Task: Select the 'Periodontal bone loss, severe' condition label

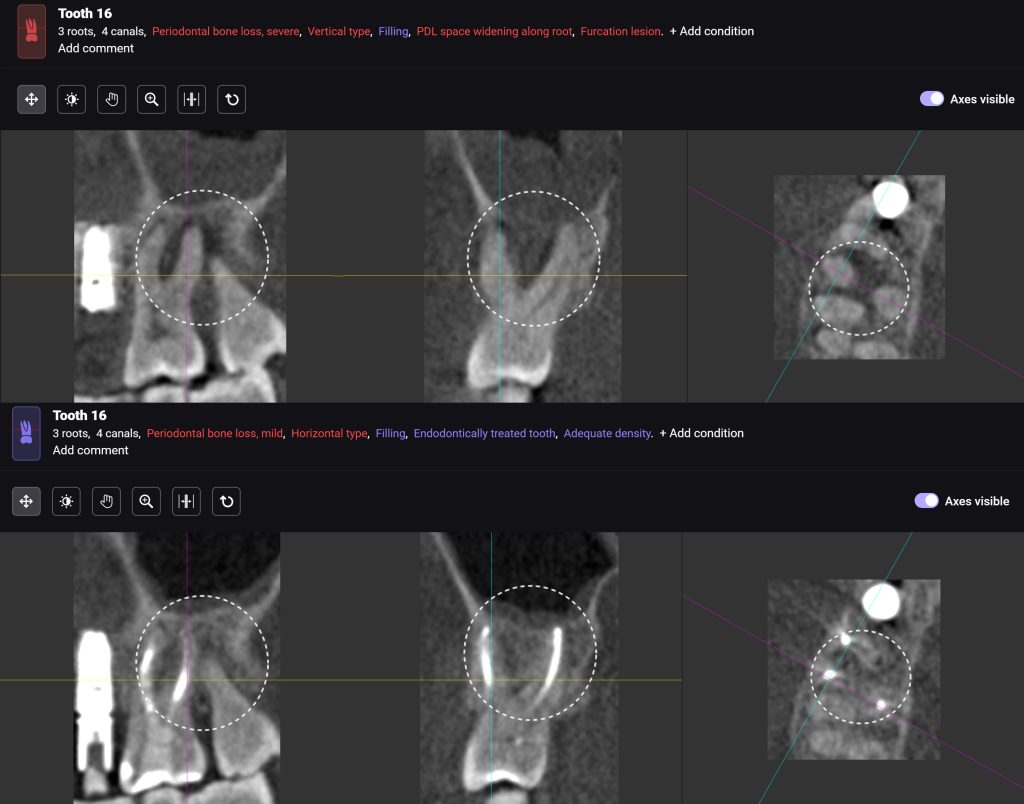Action: click(225, 31)
